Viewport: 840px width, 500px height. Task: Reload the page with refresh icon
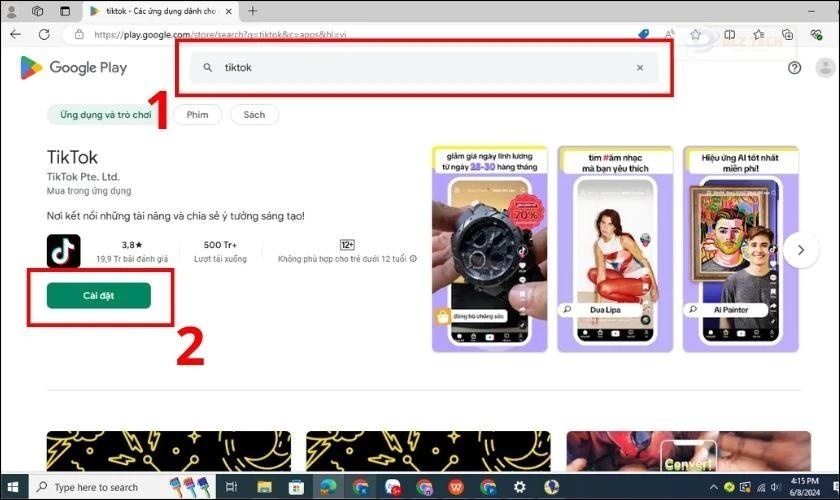pos(44,34)
